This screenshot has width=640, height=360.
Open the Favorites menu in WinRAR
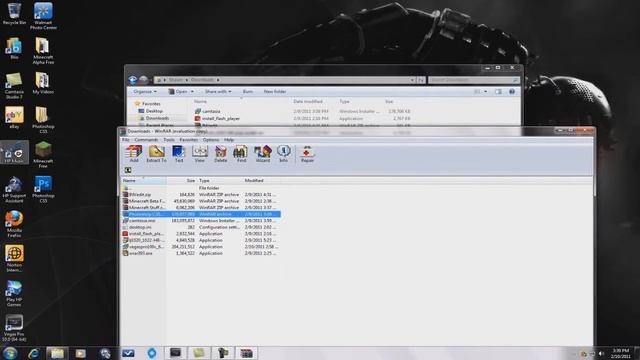pos(189,140)
